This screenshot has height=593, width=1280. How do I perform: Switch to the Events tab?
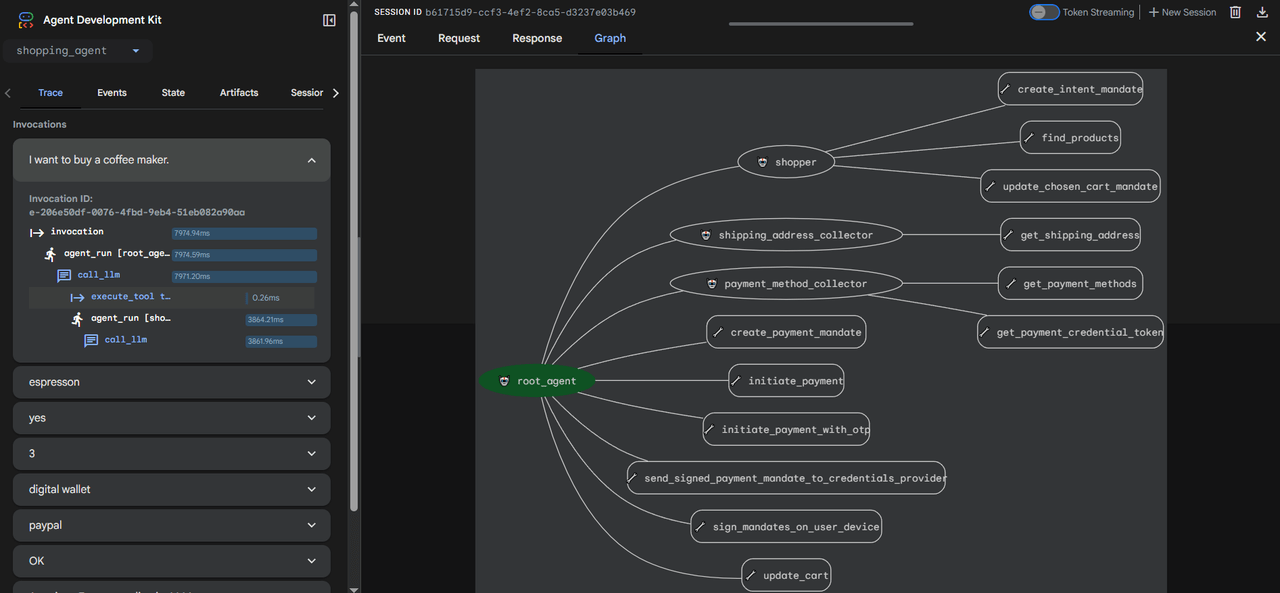click(x=112, y=93)
